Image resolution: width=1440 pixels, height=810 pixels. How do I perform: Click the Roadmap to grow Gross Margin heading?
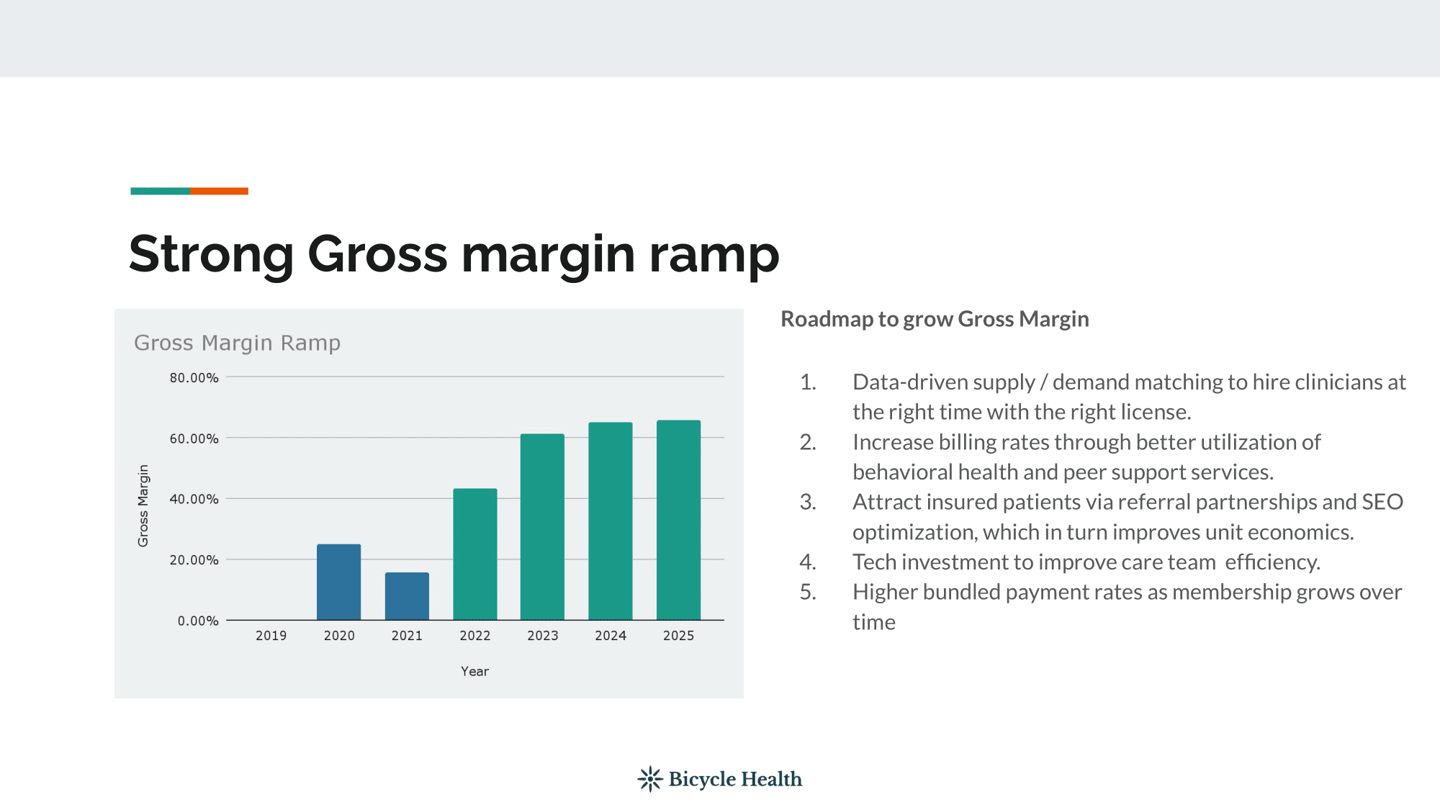[935, 319]
